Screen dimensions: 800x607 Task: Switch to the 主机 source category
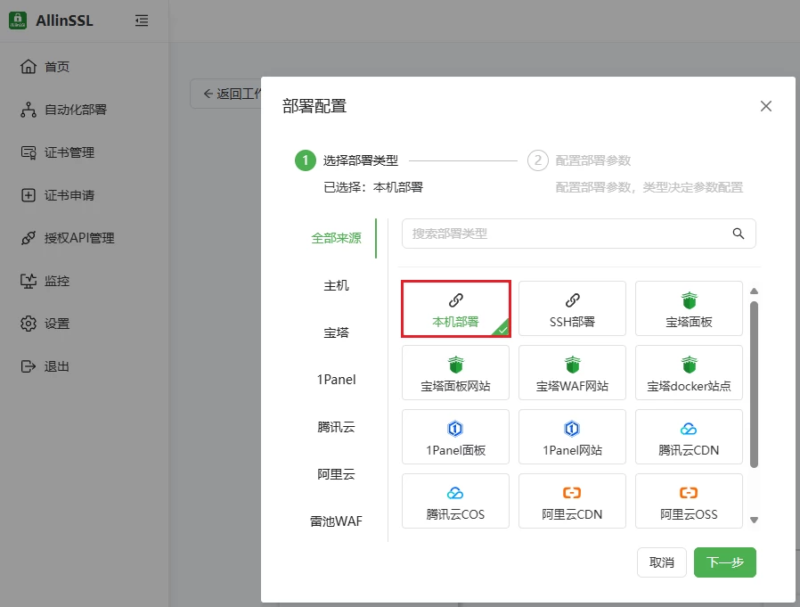coord(336,286)
